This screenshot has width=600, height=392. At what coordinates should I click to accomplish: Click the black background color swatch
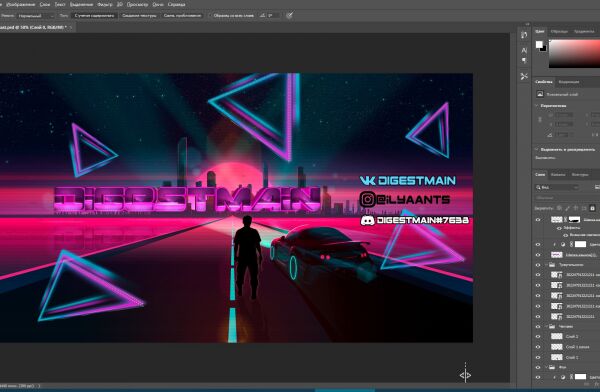tap(544, 49)
